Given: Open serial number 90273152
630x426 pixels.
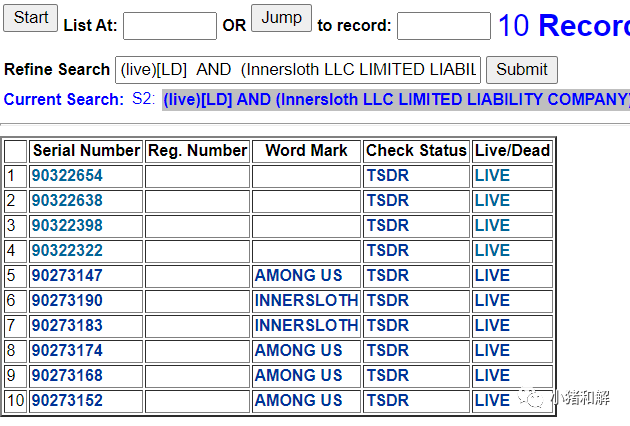Looking at the screenshot, I should tap(67, 400).
